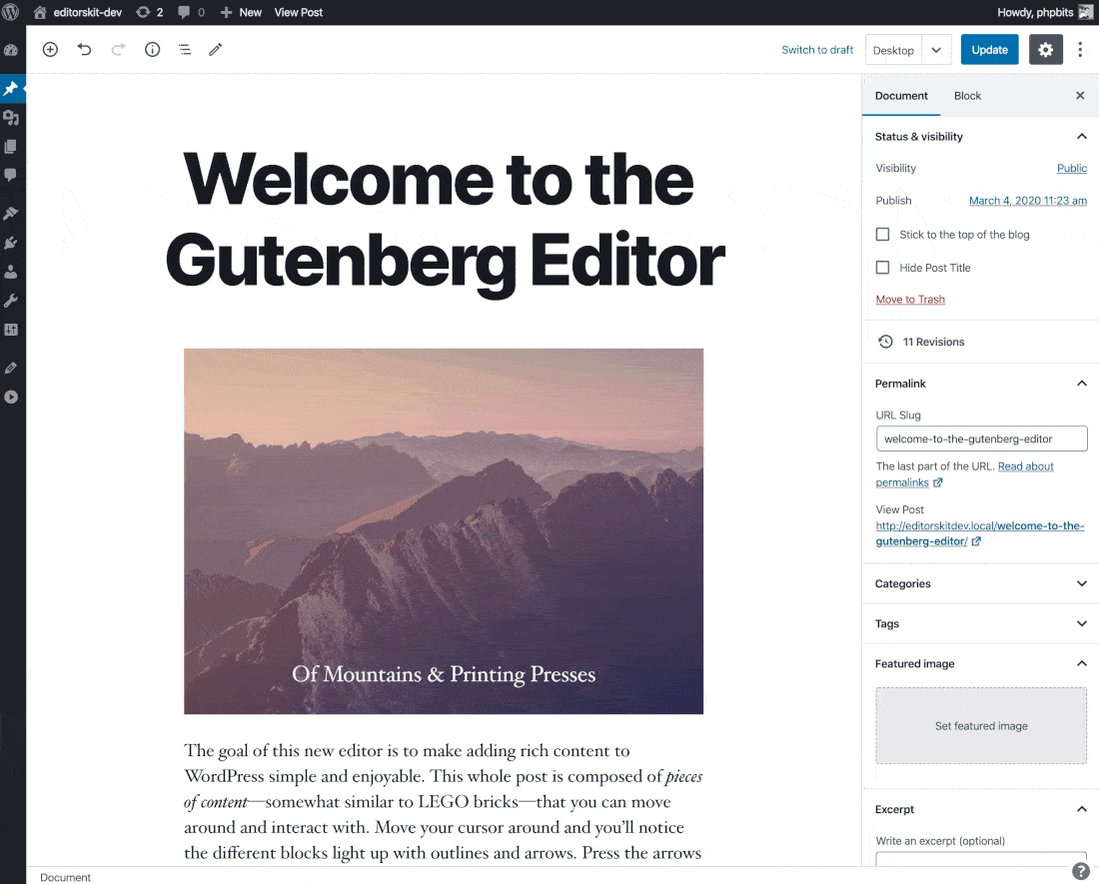Open the Media sidebar icon

[11, 117]
